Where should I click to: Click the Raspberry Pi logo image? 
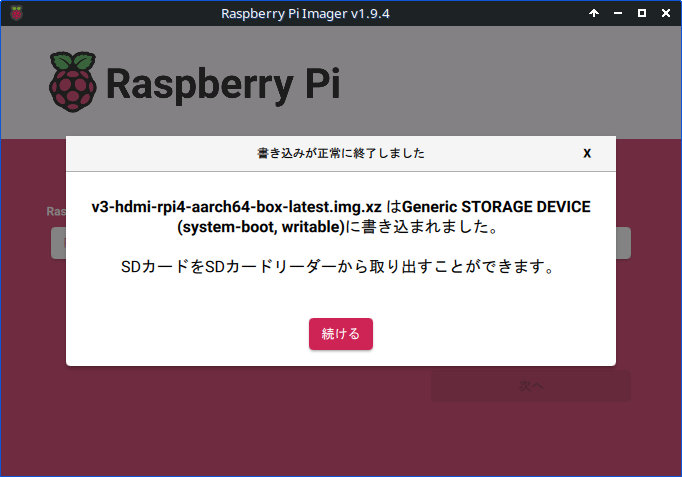click(194, 82)
